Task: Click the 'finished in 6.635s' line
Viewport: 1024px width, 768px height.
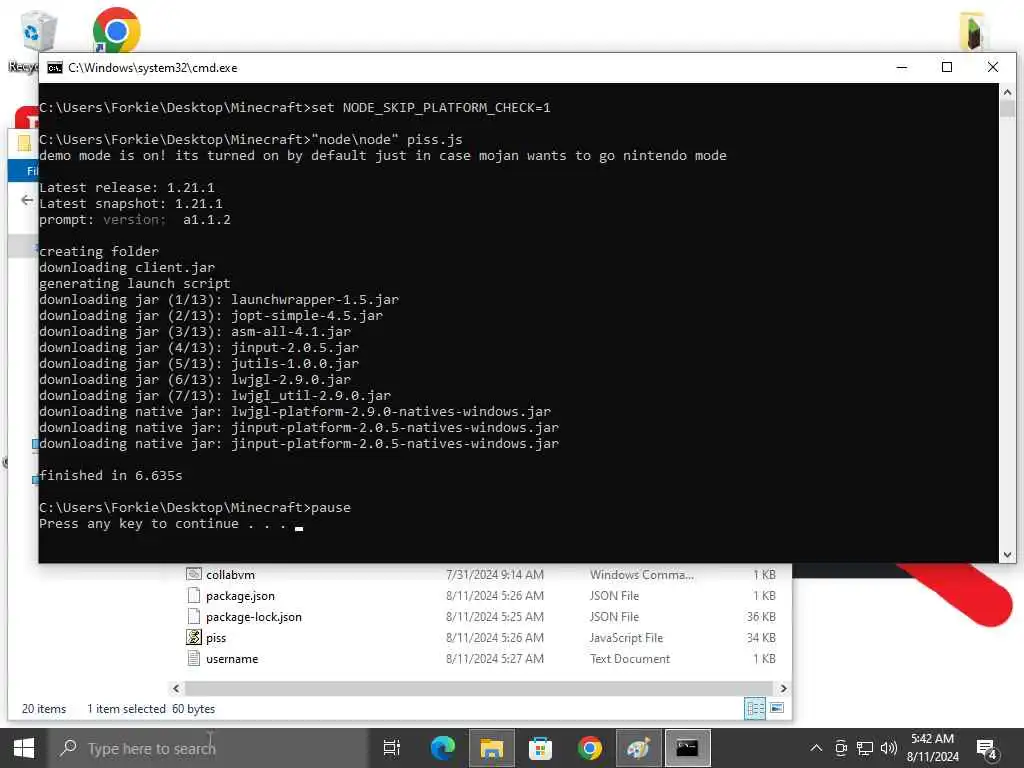Action: click(110, 475)
